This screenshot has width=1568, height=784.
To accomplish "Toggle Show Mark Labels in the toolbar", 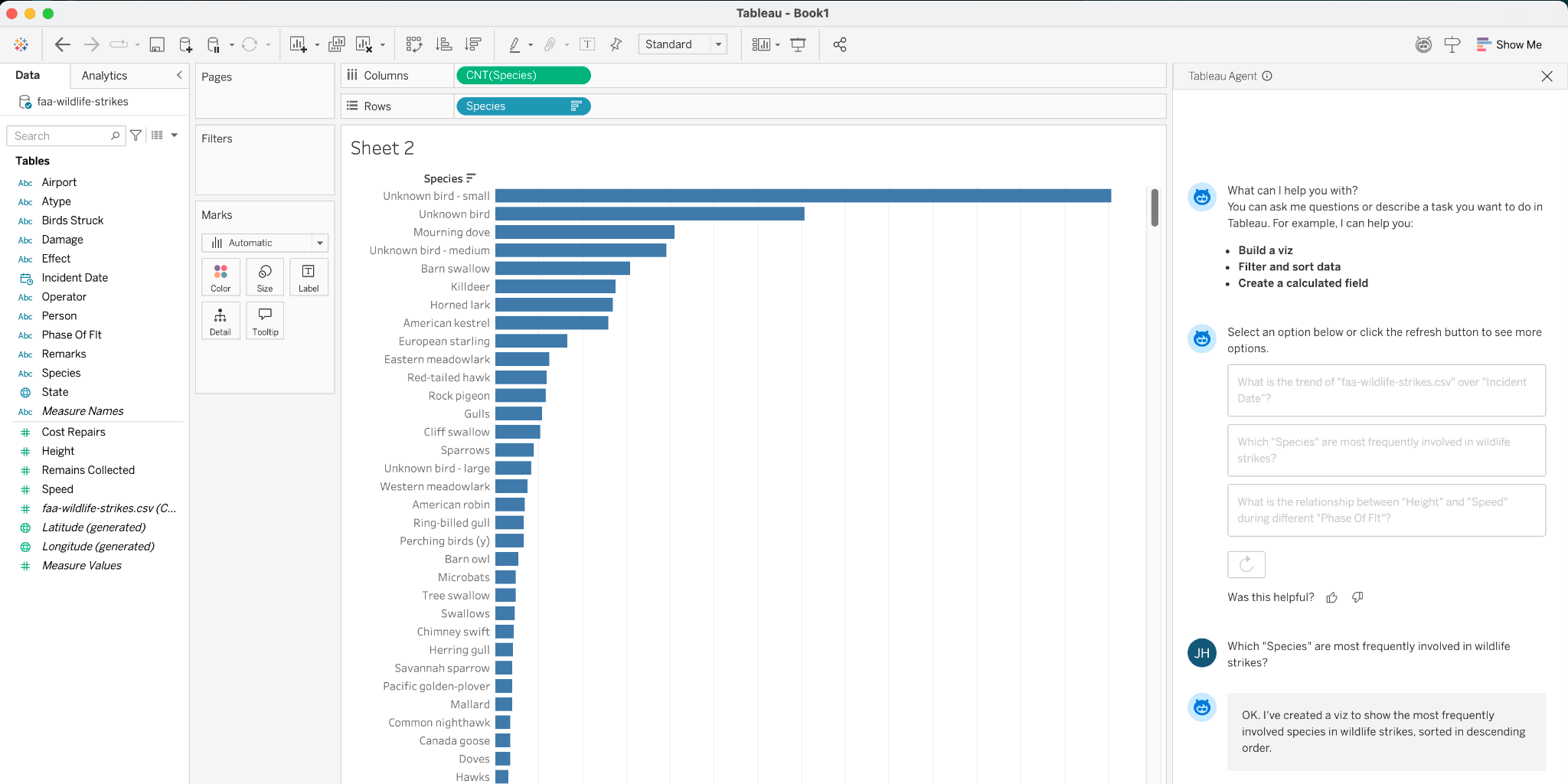I will pos(587,44).
